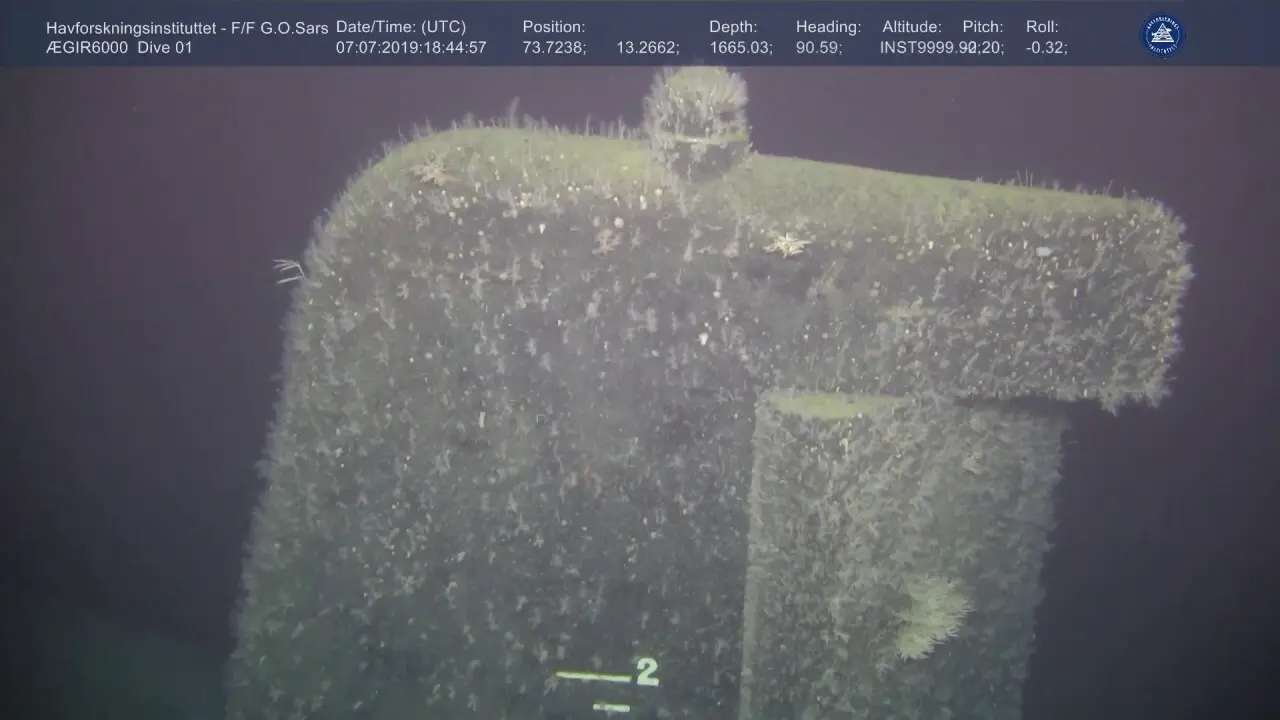The image size is (1280, 720).
Task: Click the Heading: label
Action: tap(828, 27)
